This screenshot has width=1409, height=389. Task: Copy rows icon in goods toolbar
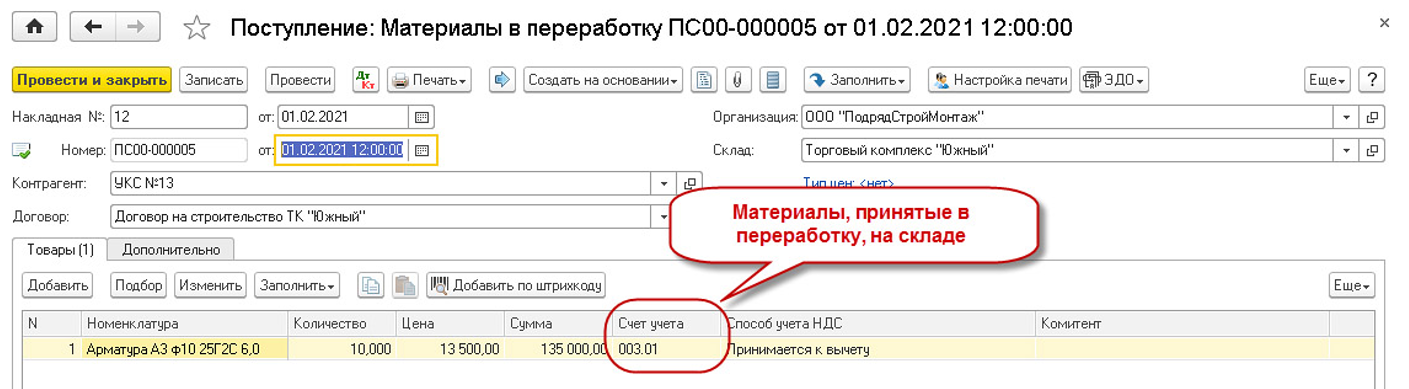pos(370,285)
